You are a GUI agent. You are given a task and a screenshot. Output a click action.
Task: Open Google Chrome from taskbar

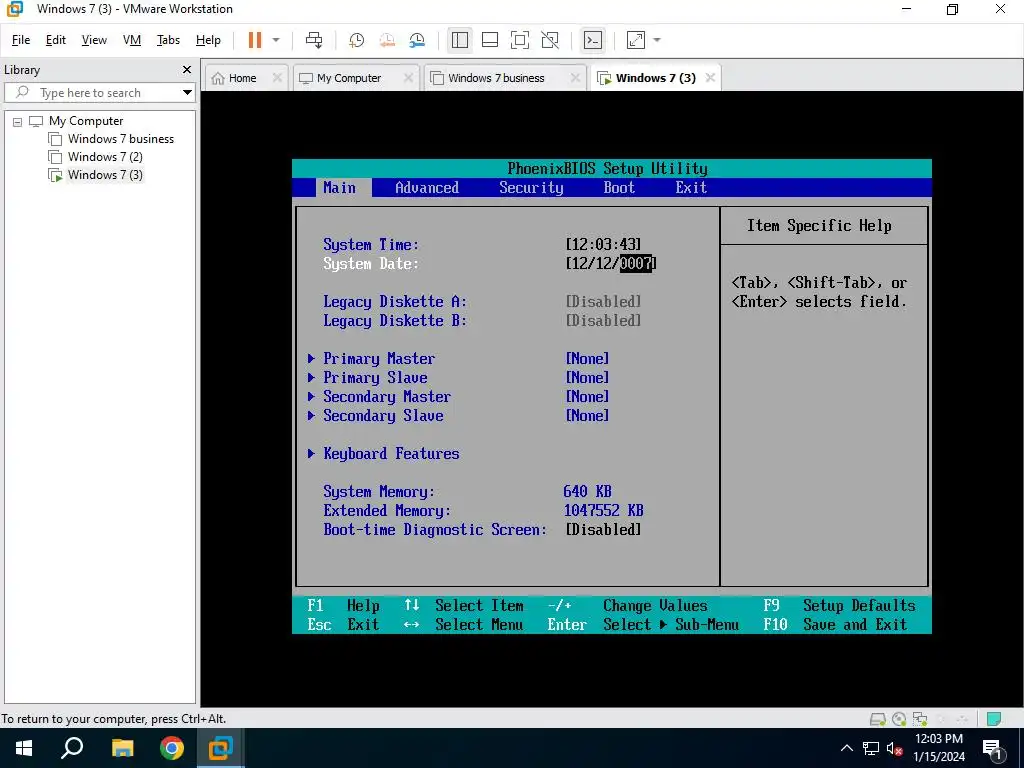(172, 748)
